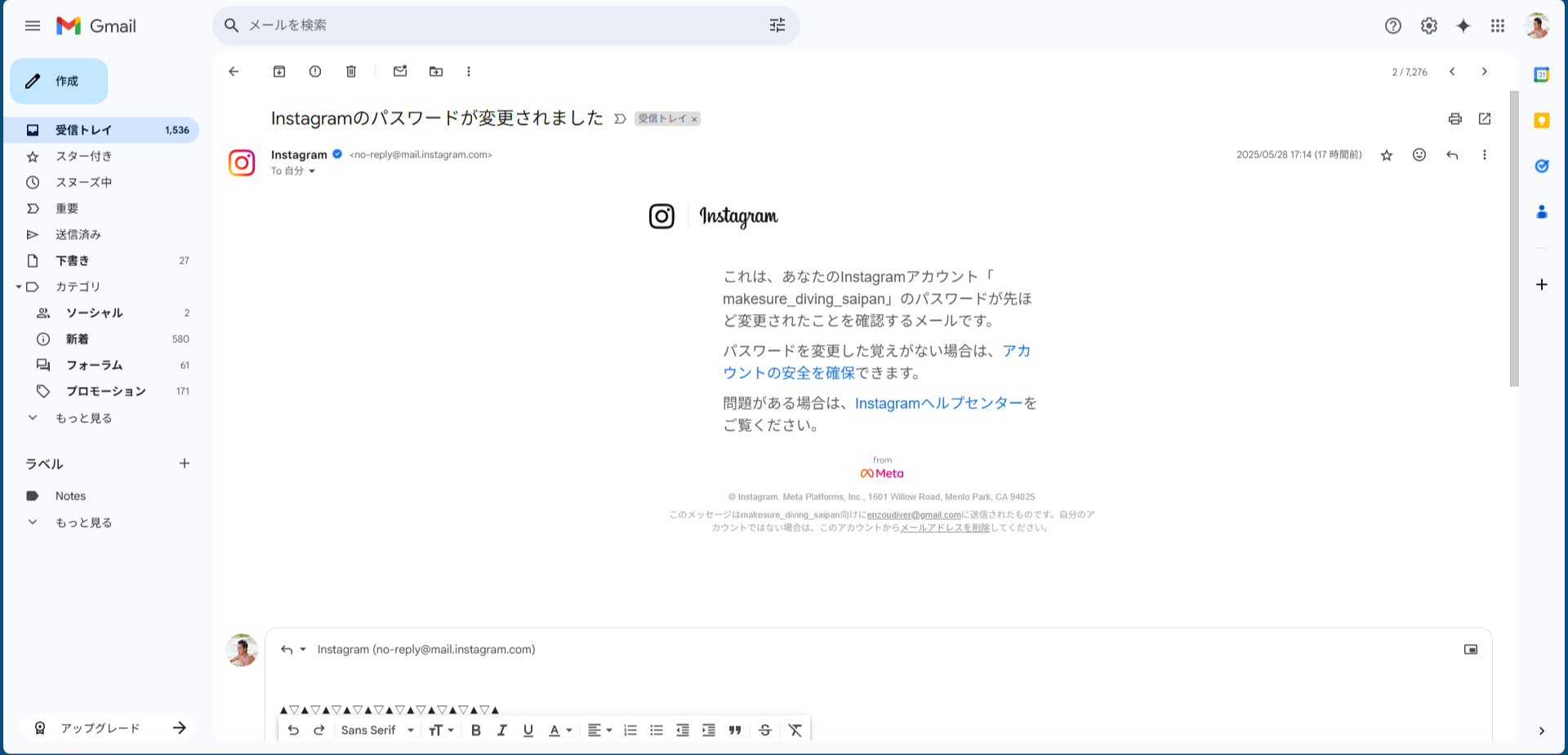Open the Move to folder icon
Screen dimensions: 1568x755
[x=436, y=72]
